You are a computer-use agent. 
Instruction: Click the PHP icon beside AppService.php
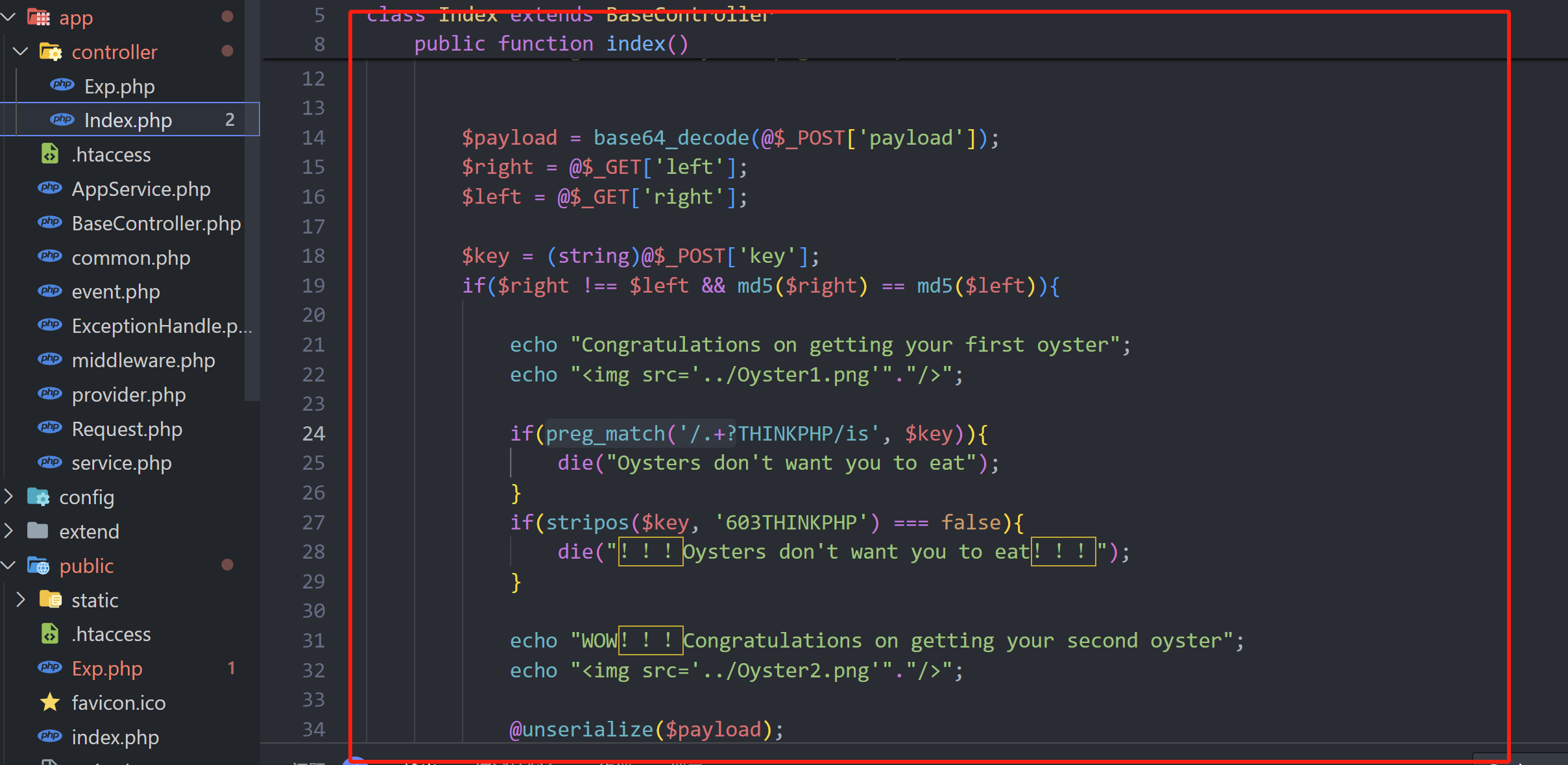point(50,188)
